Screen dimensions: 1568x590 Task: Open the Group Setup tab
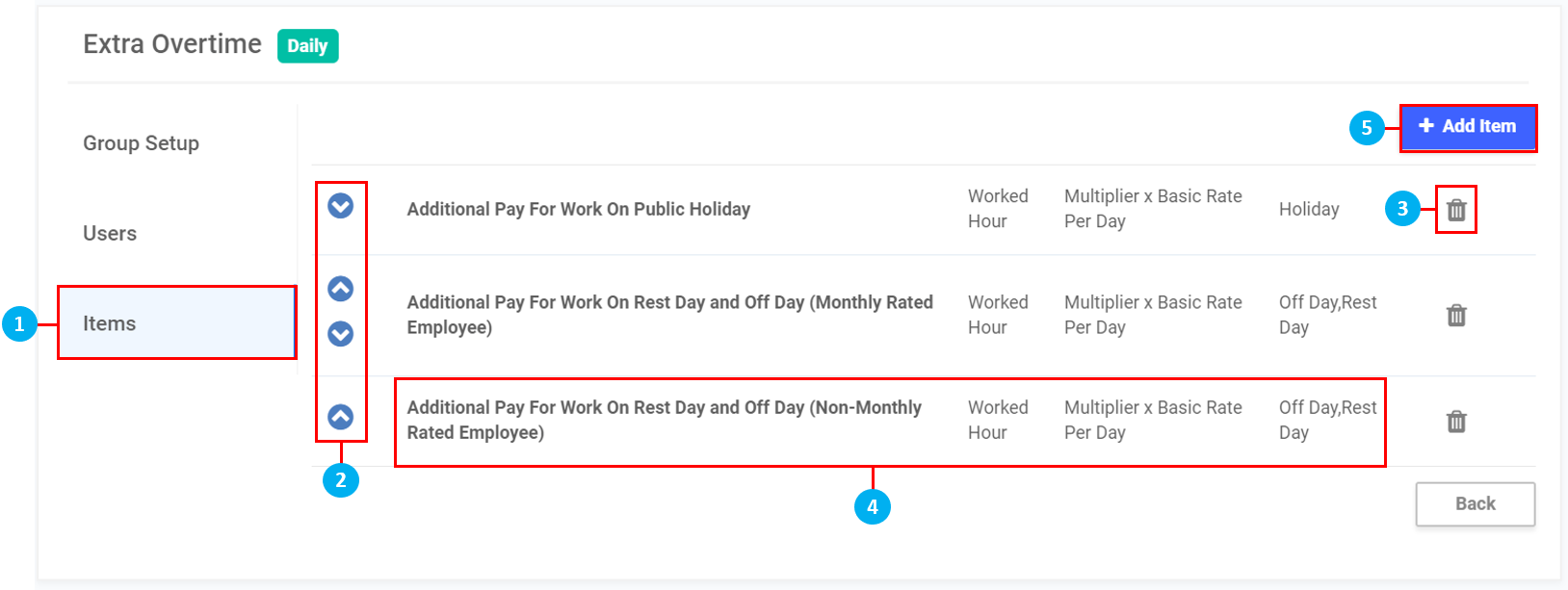tap(141, 143)
